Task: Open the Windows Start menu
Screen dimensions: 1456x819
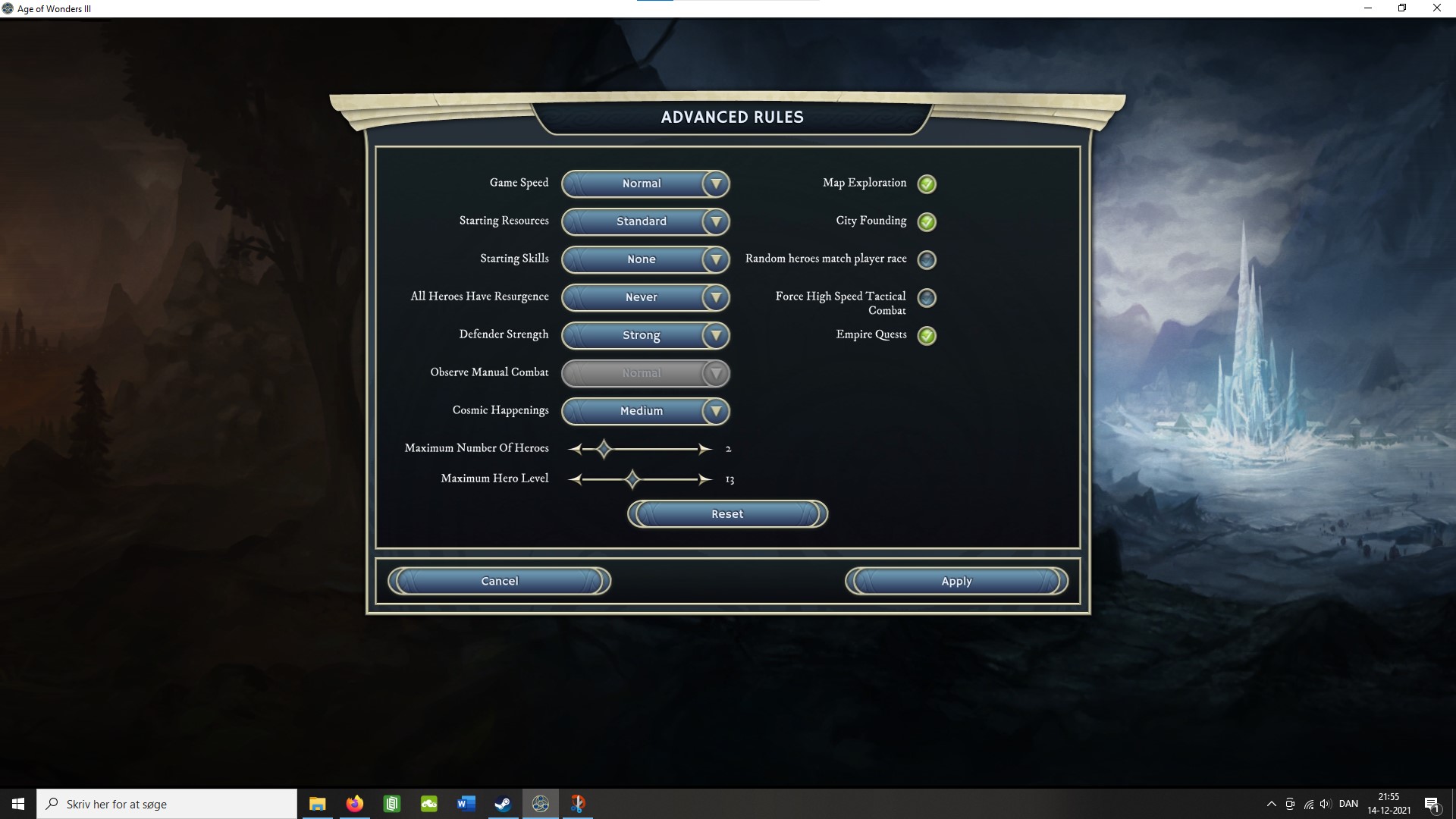Action: [18, 804]
